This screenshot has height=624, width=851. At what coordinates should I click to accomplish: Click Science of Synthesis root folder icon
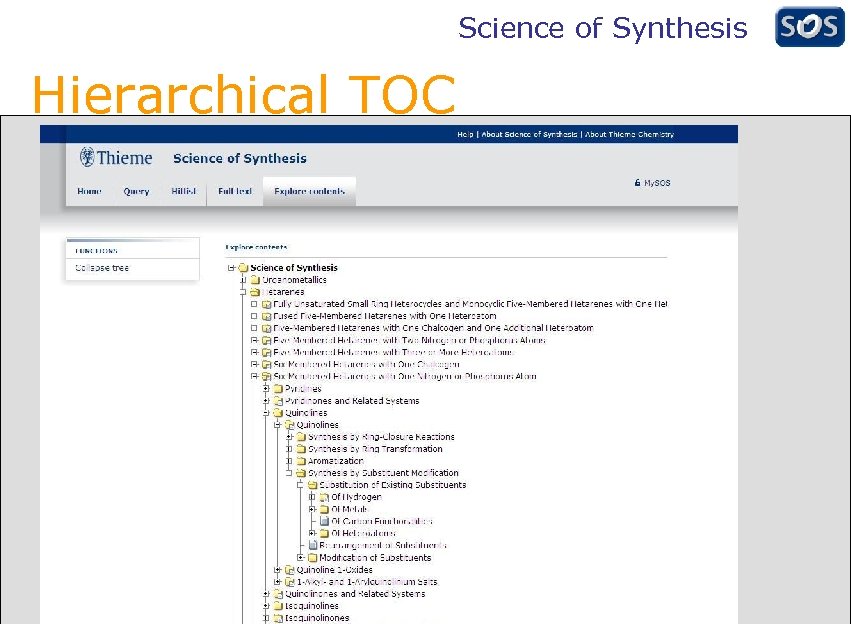tap(243, 268)
